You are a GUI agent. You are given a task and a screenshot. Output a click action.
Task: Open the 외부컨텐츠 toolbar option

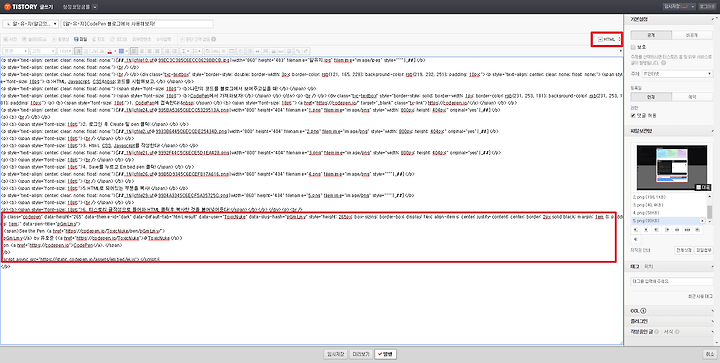[141, 39]
